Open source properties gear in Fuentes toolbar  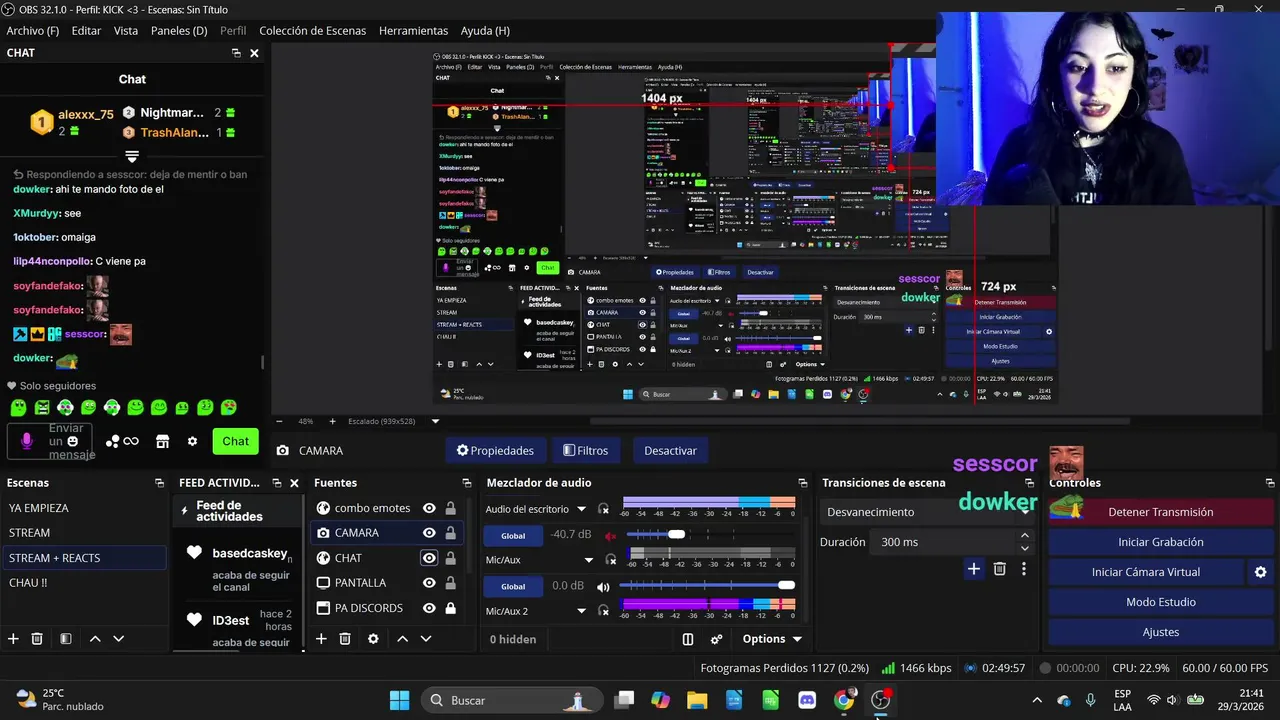tap(373, 639)
